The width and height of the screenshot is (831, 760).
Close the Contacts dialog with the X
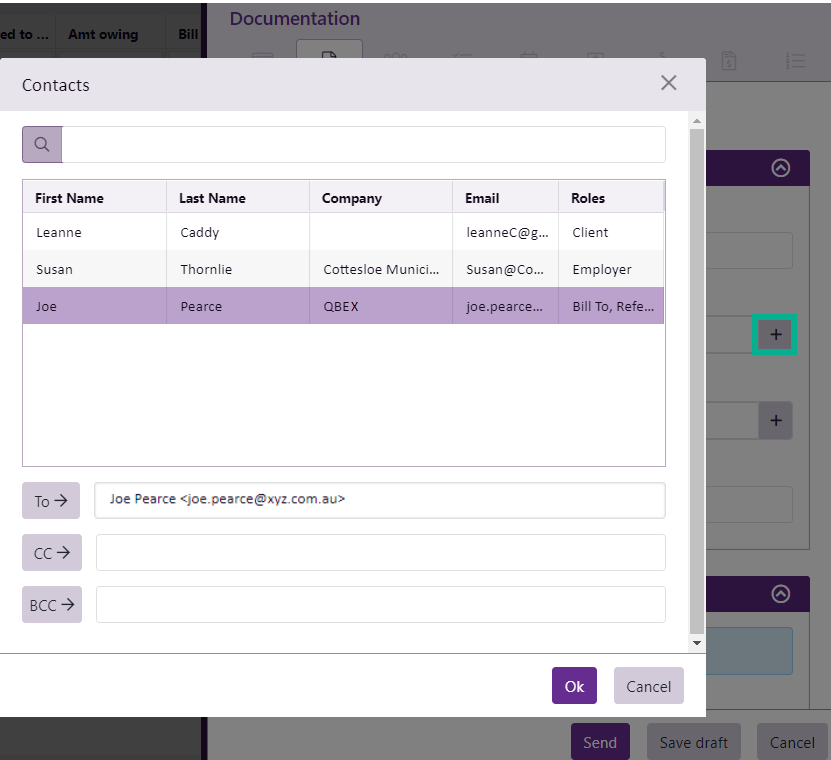[669, 83]
